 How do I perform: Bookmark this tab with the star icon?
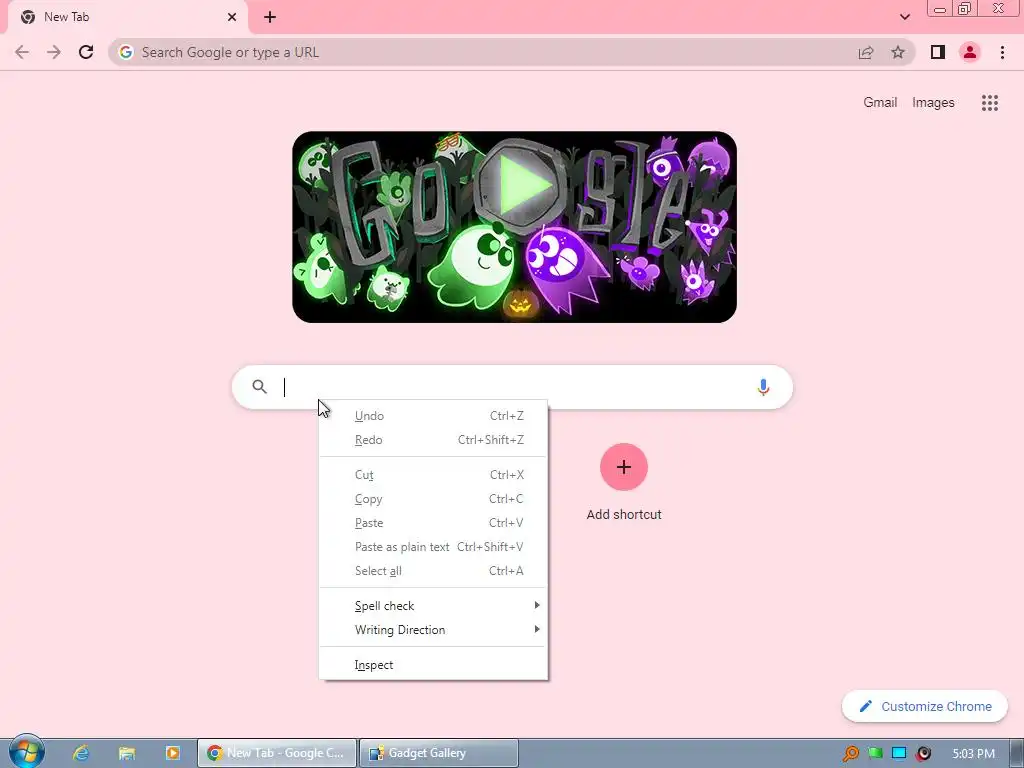tap(898, 52)
